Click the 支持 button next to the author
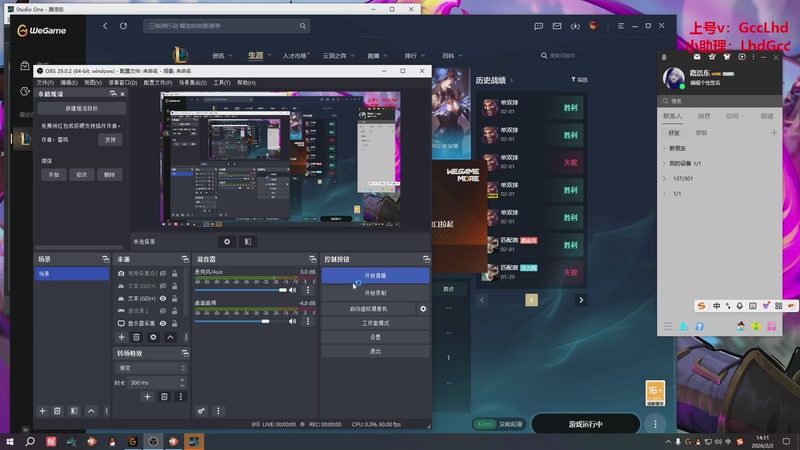The width and height of the screenshot is (800, 450). pos(110,140)
